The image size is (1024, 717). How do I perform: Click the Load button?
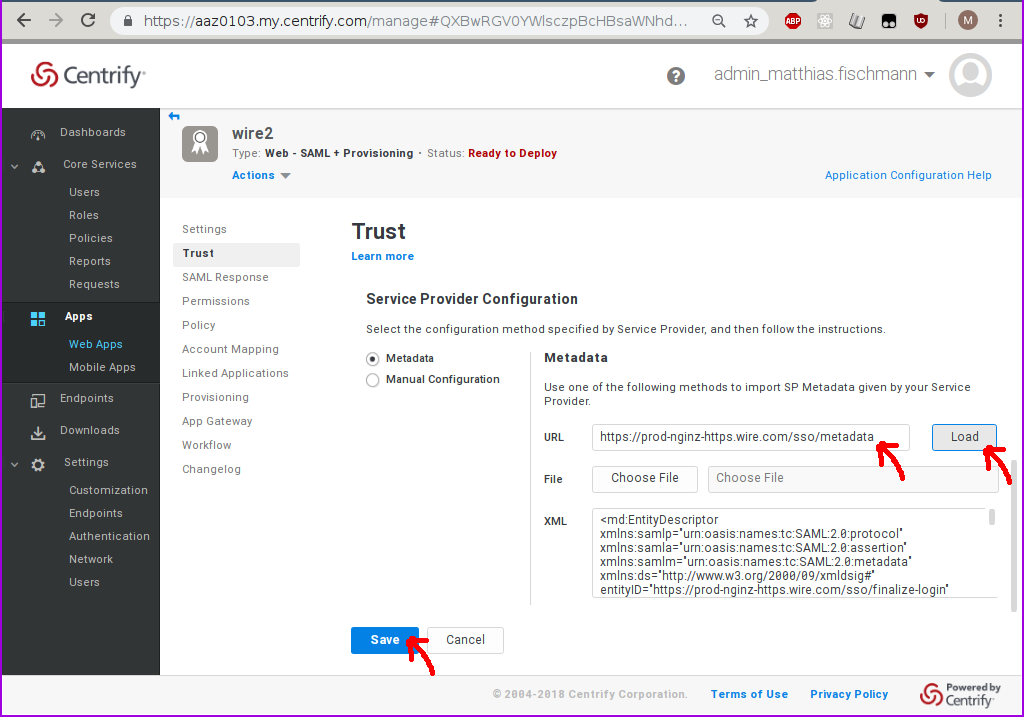click(x=964, y=437)
